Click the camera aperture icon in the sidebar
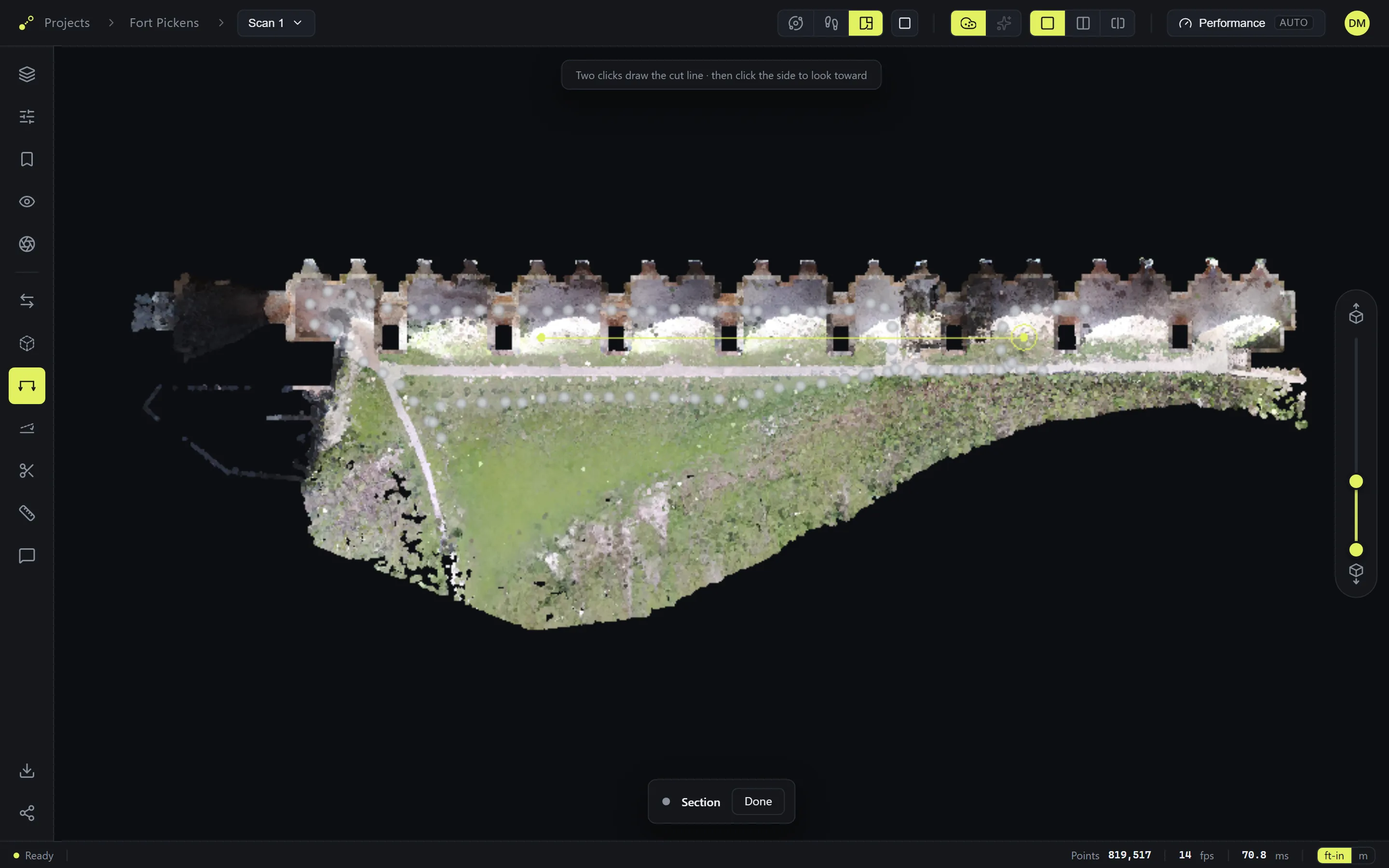This screenshot has width=1389, height=868. (x=27, y=244)
